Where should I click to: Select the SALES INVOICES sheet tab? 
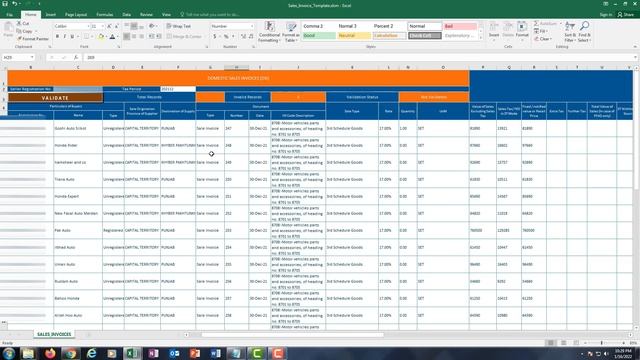point(54,334)
